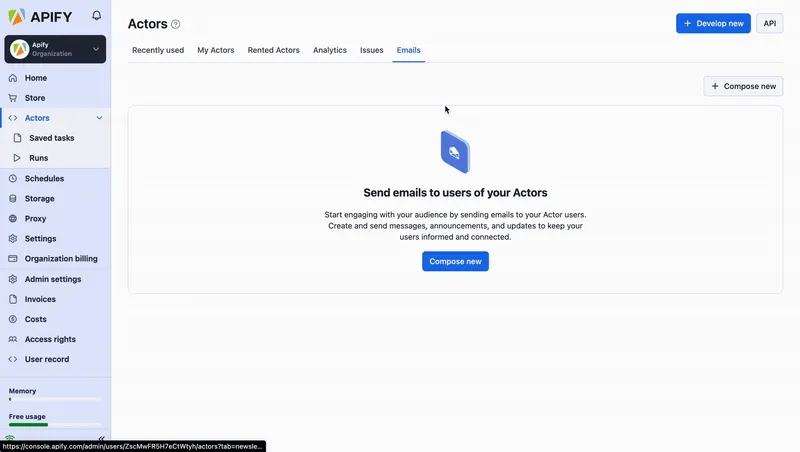Screen dimensions: 800x452
Task: Select the Emails tab
Action: (x=409, y=50)
